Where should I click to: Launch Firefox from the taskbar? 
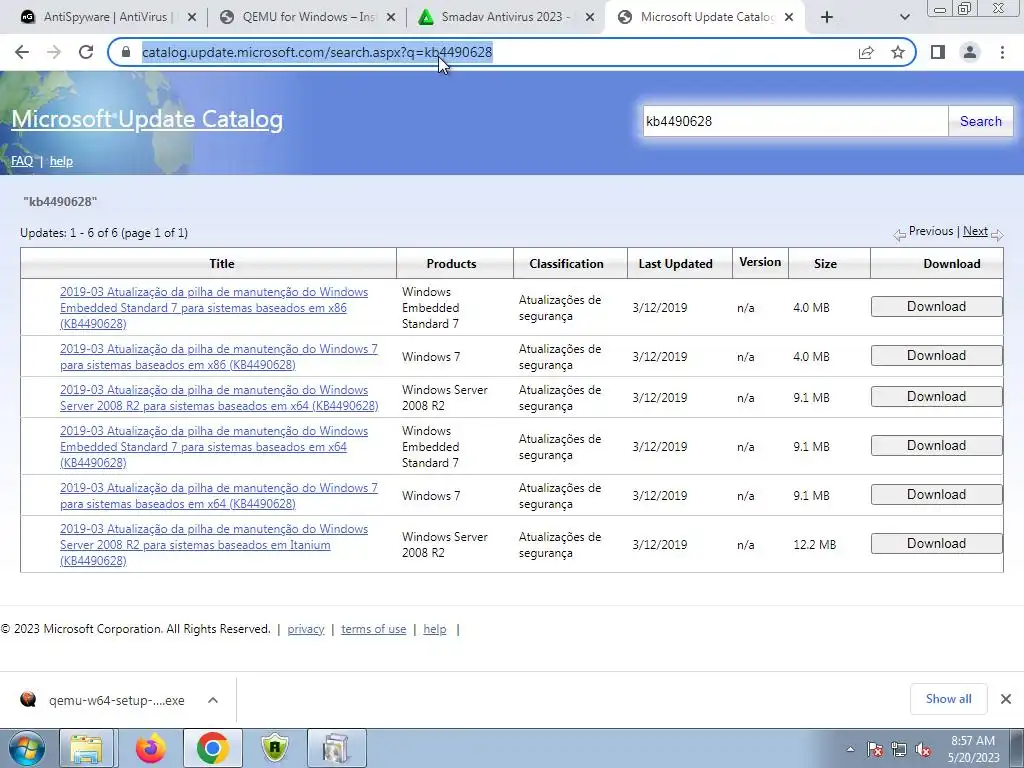(x=150, y=748)
